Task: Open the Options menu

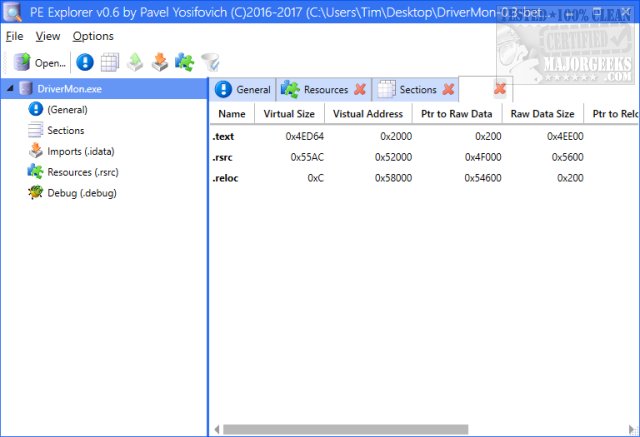Action: (x=93, y=36)
